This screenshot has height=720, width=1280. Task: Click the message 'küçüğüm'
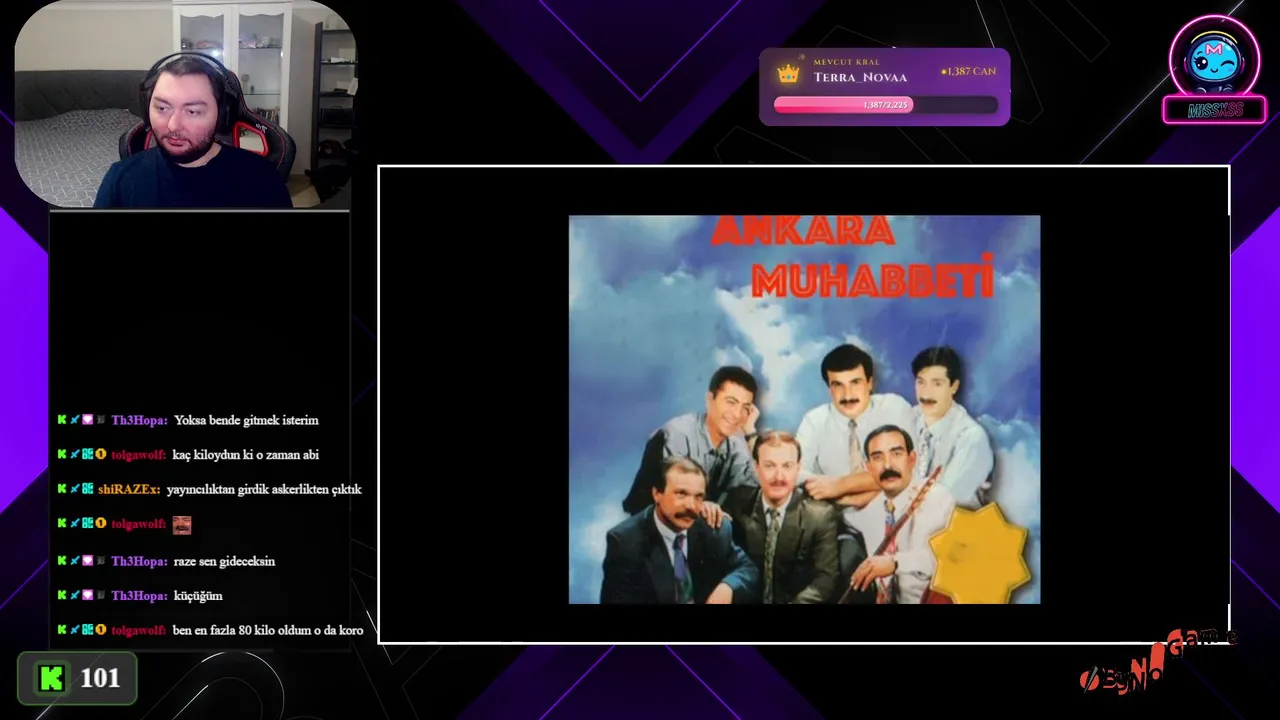click(198, 596)
